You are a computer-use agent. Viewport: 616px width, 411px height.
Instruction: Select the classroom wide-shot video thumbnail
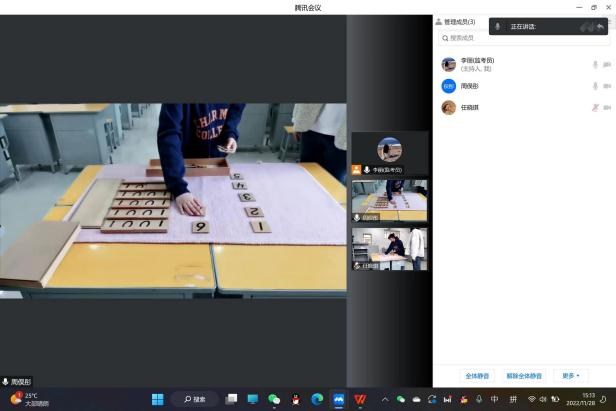pyautogui.click(x=389, y=249)
